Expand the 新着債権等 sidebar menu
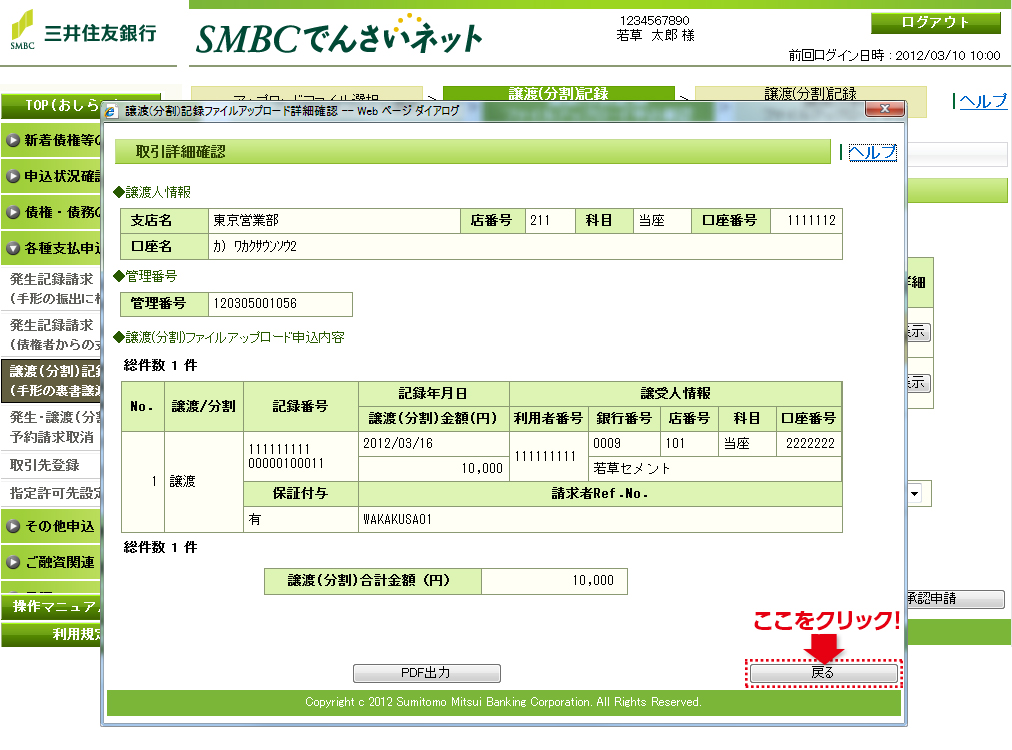The width and height of the screenshot is (1012, 750). 52,140
